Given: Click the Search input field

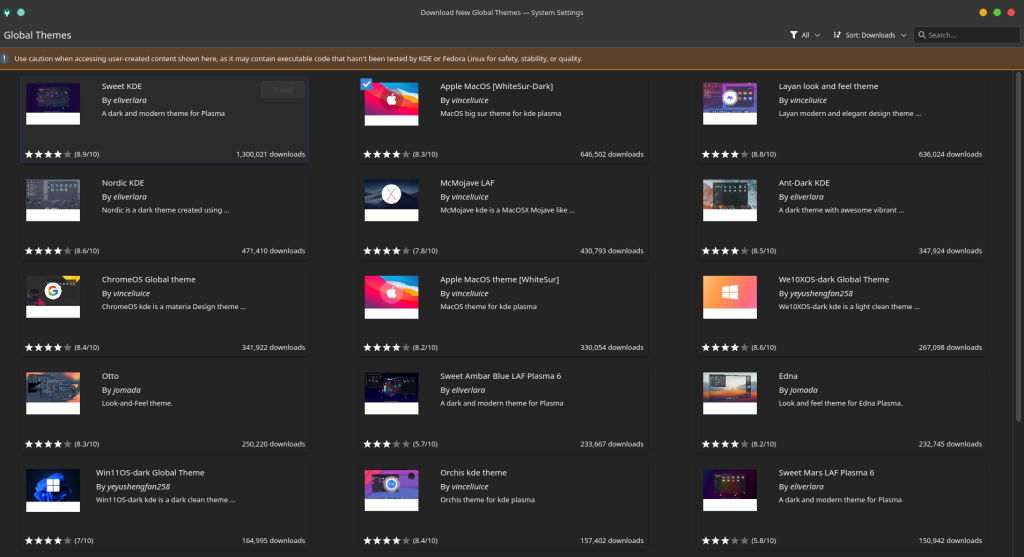Looking at the screenshot, I should tap(966, 35).
